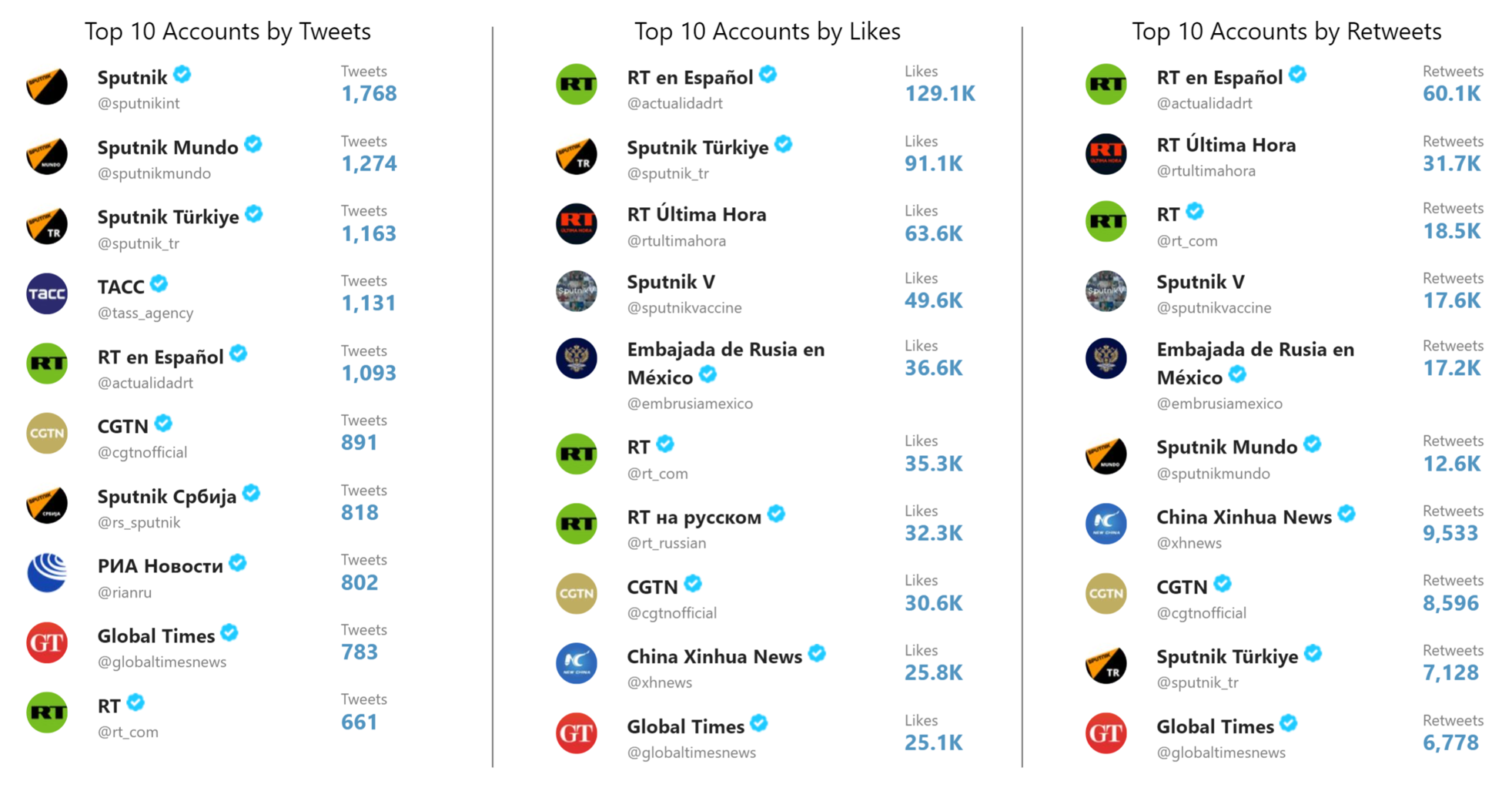1512x791 pixels.
Task: Click the Top 10 Accounts by Likes heading
Action: coord(768,32)
